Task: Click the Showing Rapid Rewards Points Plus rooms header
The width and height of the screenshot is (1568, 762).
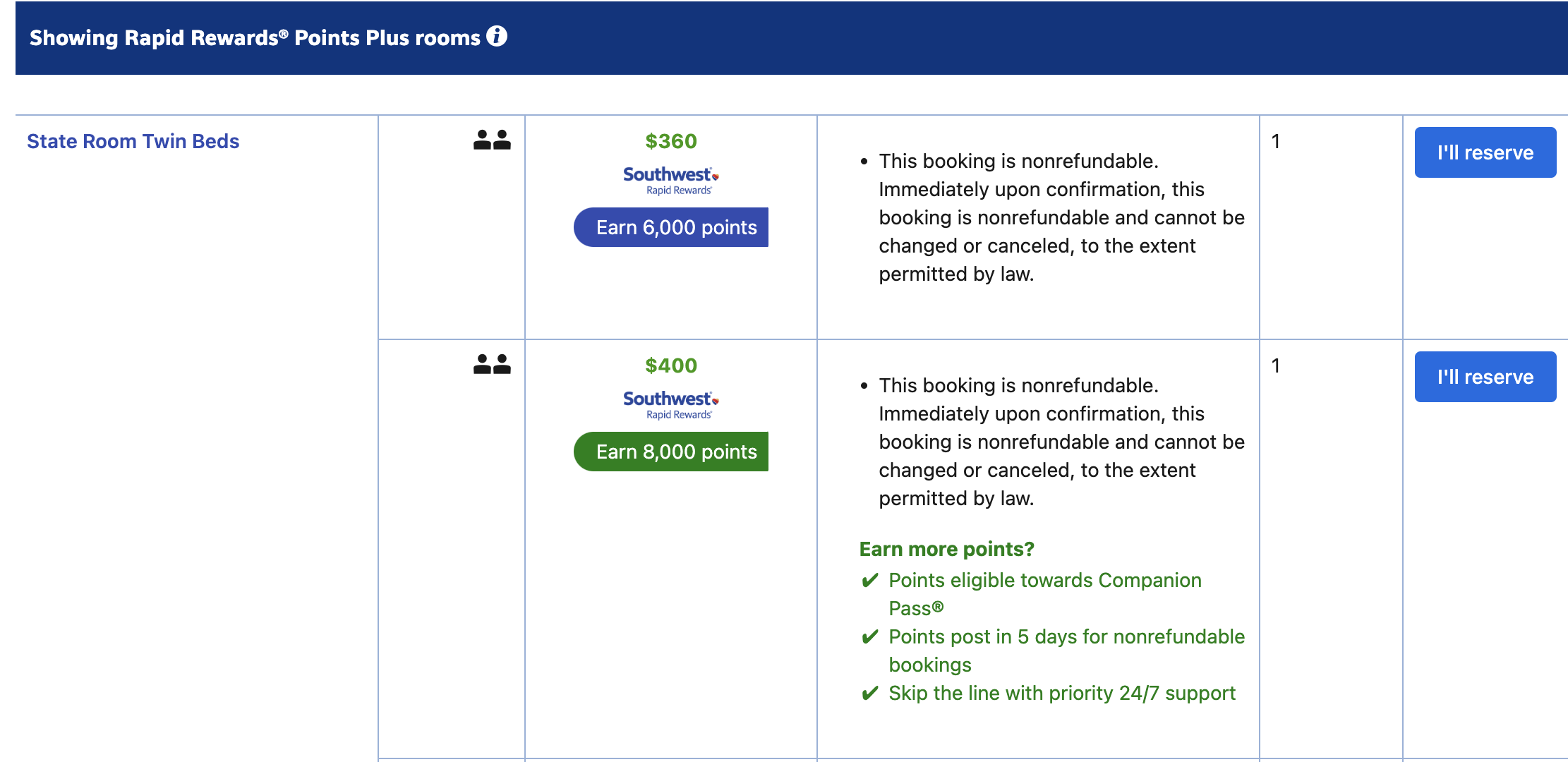Action: coord(255,37)
